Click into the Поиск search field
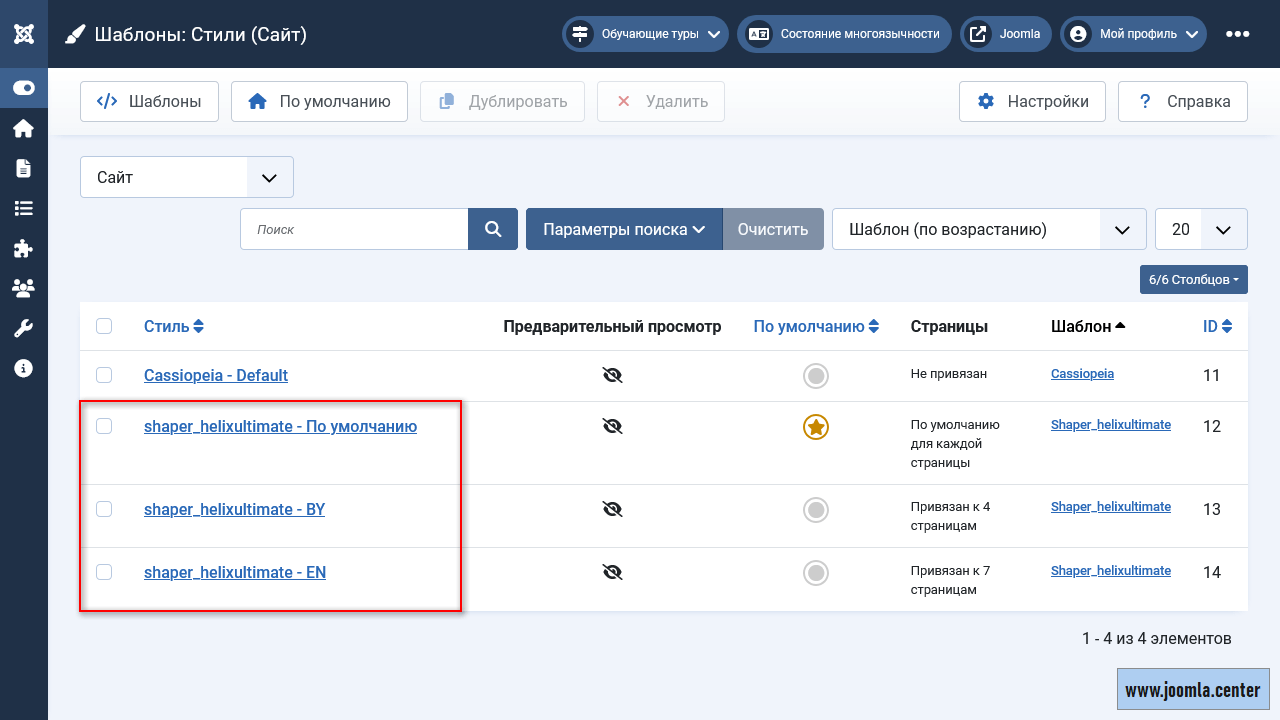Image resolution: width=1280 pixels, height=720 pixels. pos(354,229)
